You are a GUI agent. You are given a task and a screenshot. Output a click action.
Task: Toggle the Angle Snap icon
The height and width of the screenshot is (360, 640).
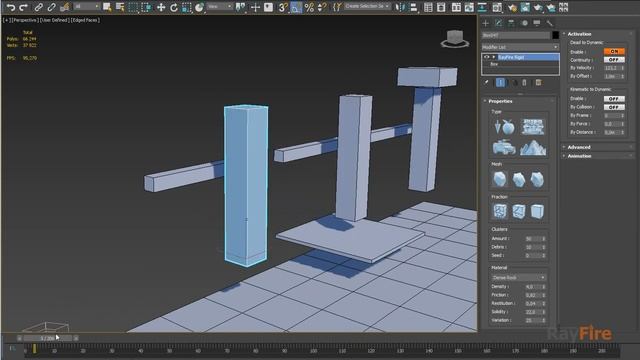click(x=296, y=7)
